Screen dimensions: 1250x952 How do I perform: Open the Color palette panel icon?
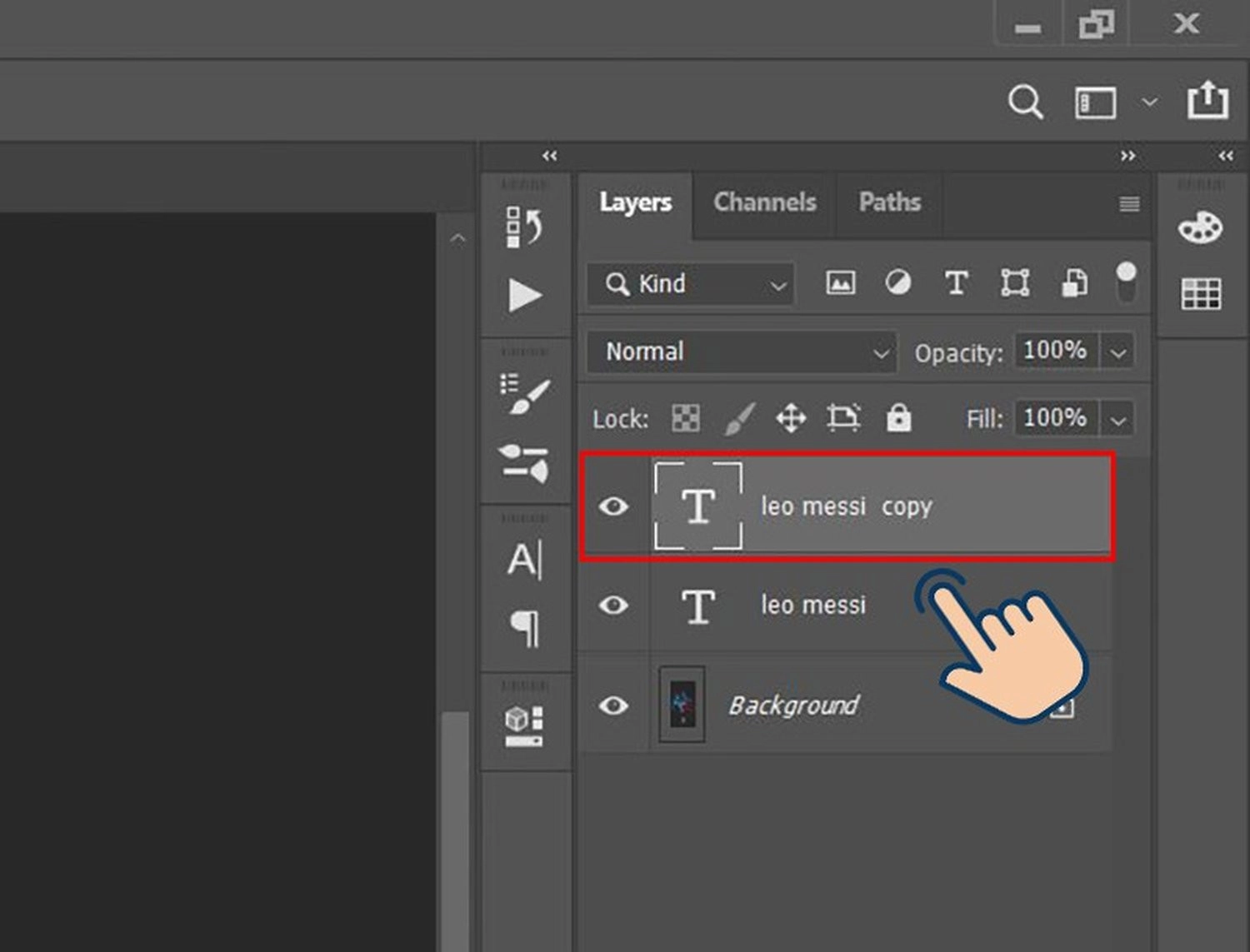[1200, 227]
